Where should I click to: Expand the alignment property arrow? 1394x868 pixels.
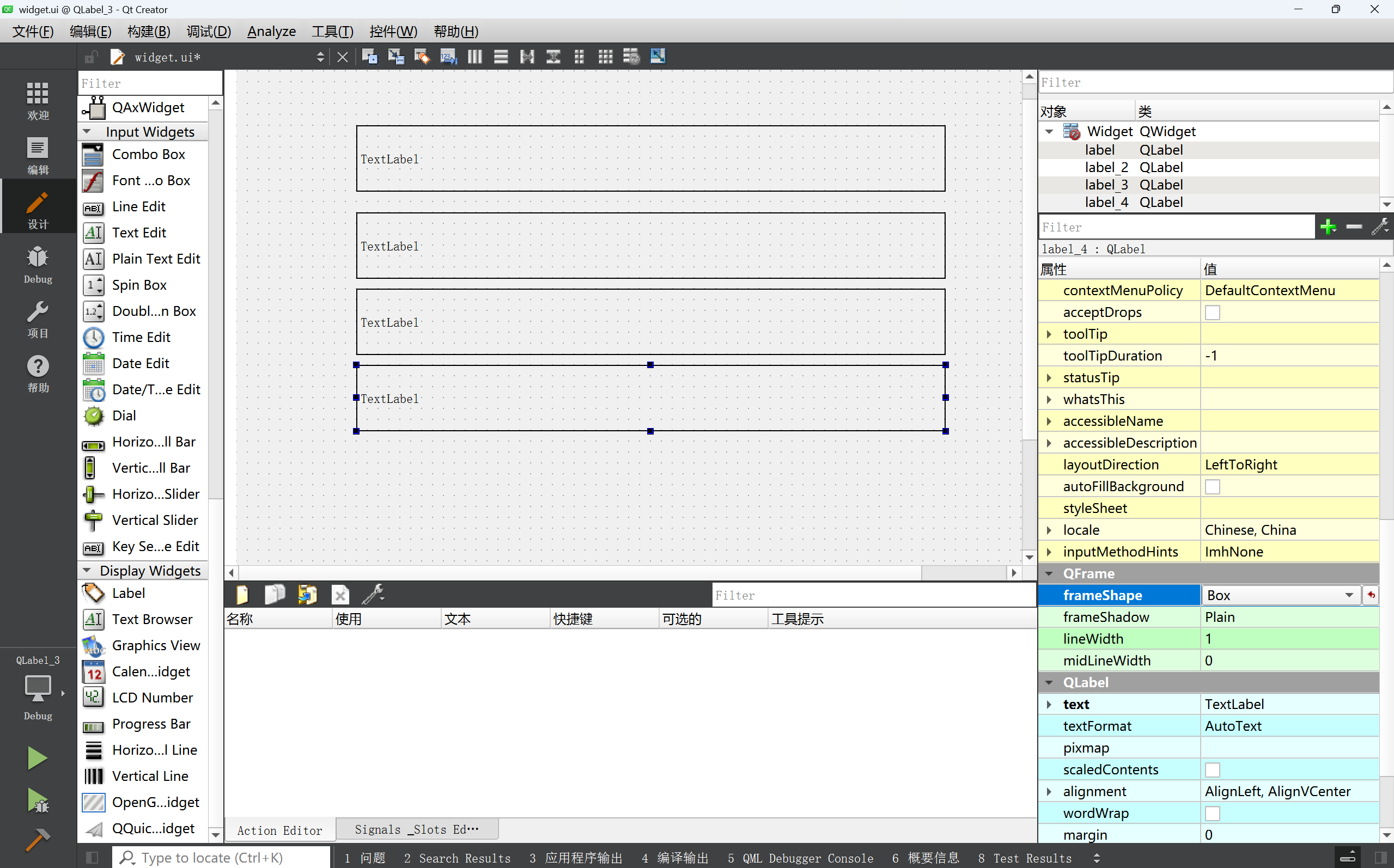[x=1049, y=792]
